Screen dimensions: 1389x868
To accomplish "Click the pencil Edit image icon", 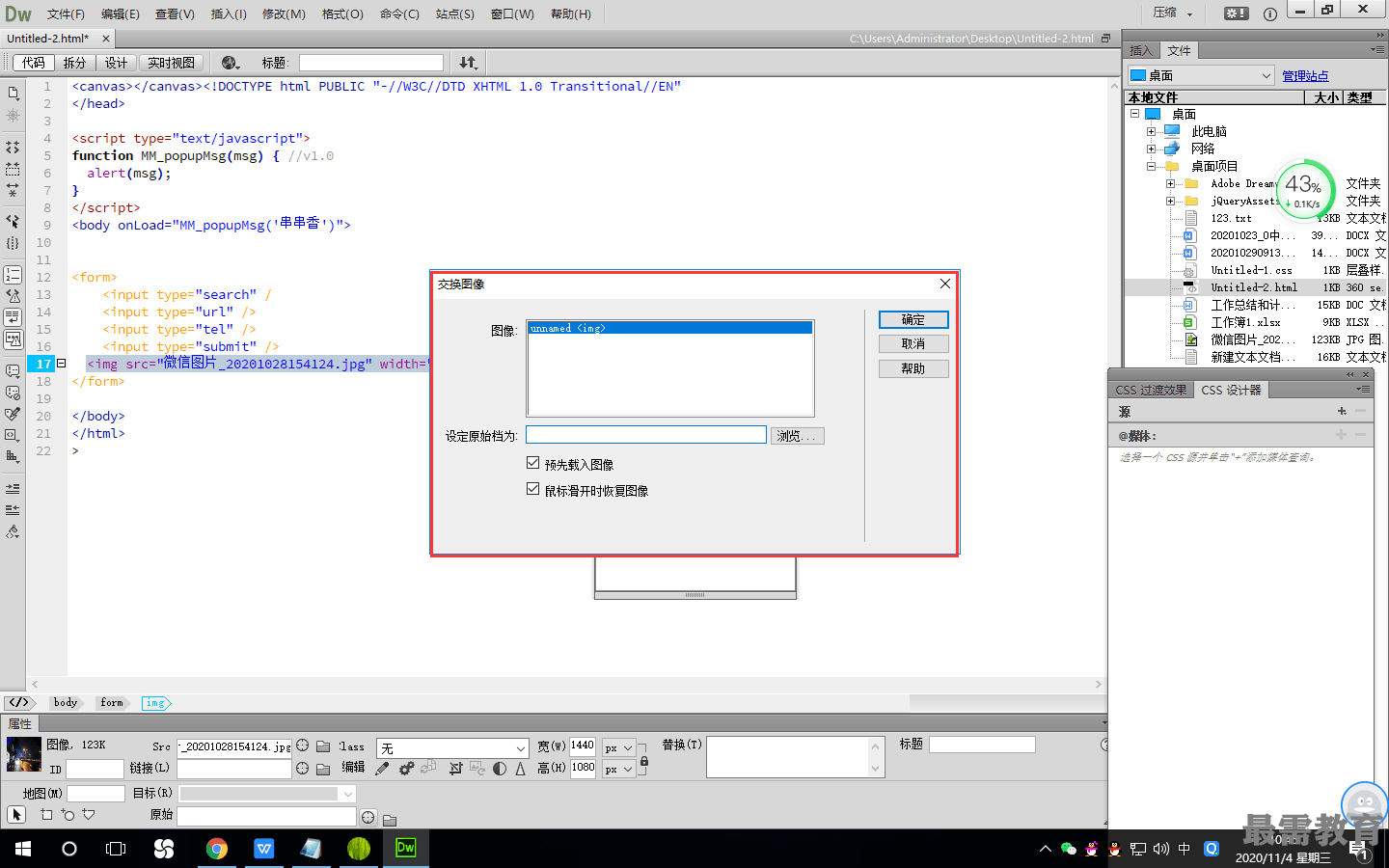I will coord(382,769).
